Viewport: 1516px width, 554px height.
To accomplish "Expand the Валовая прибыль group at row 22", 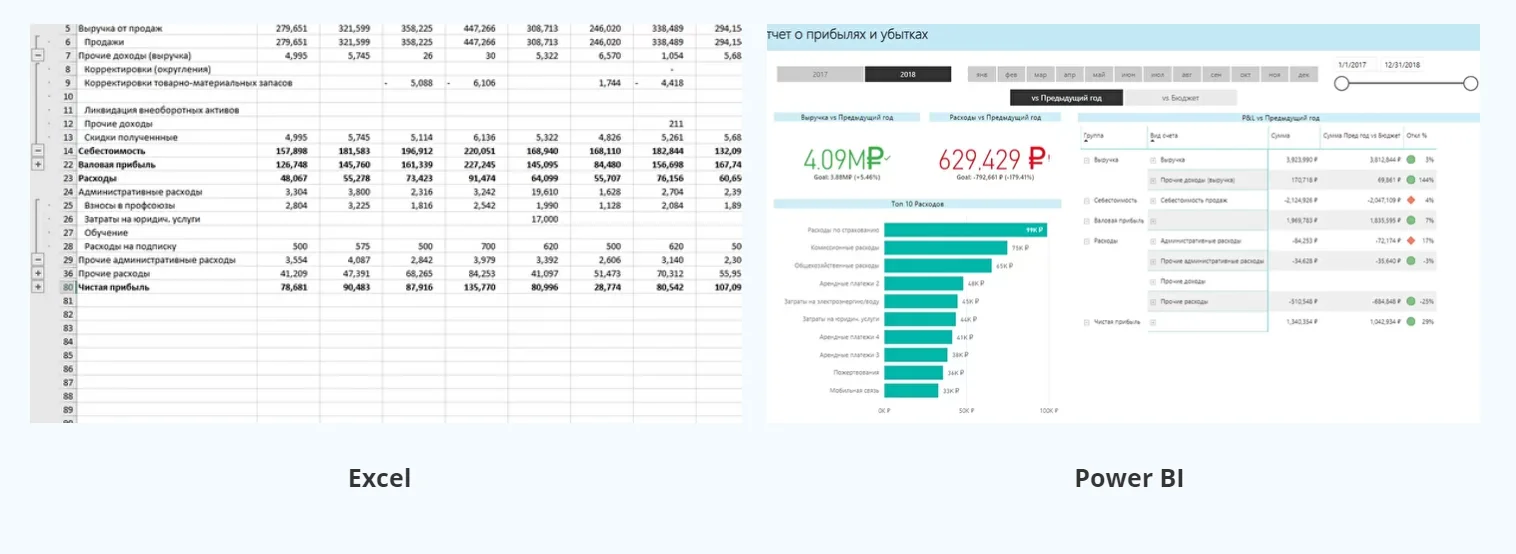I will click(x=38, y=164).
